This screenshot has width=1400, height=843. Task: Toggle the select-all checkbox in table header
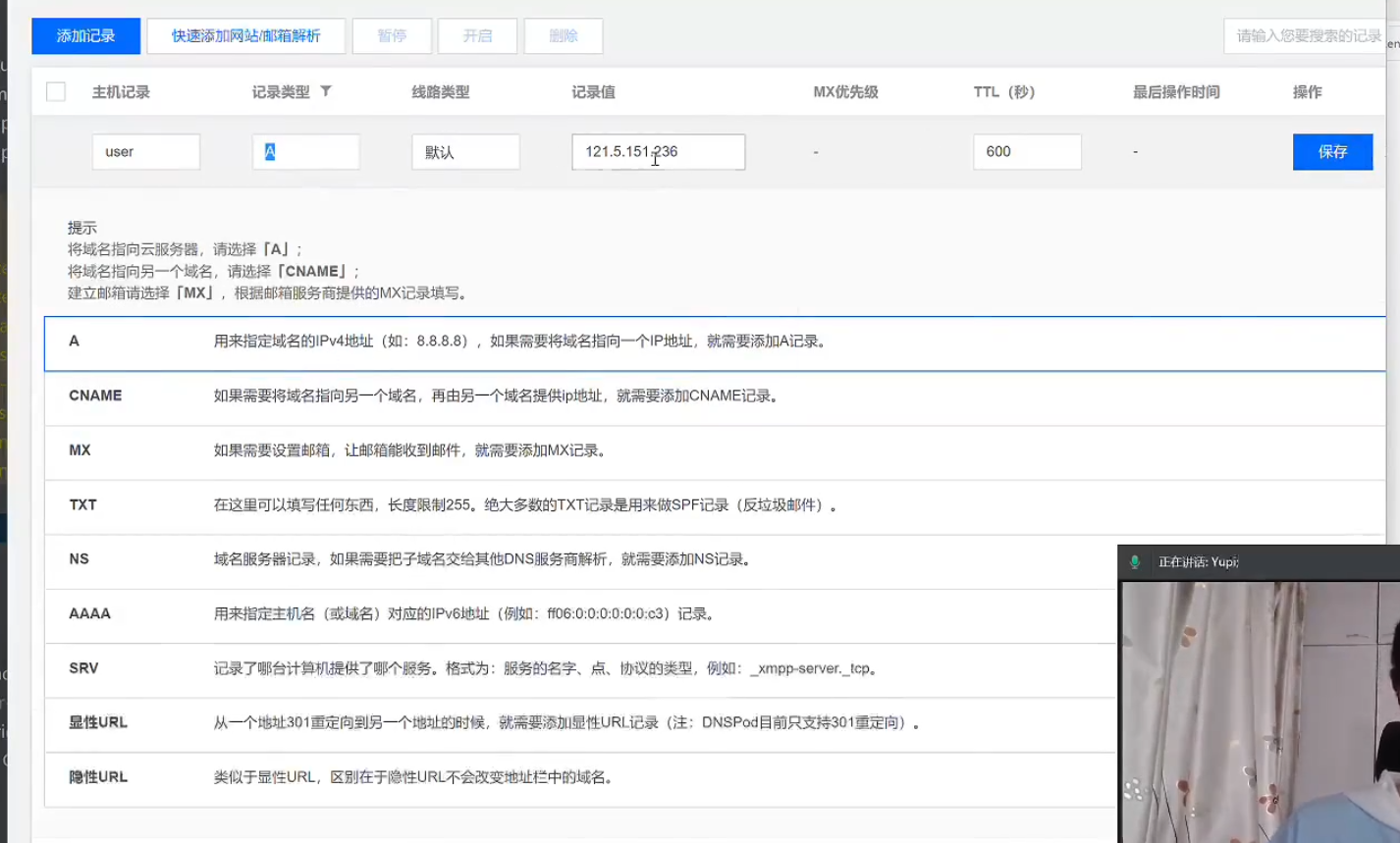tap(56, 91)
